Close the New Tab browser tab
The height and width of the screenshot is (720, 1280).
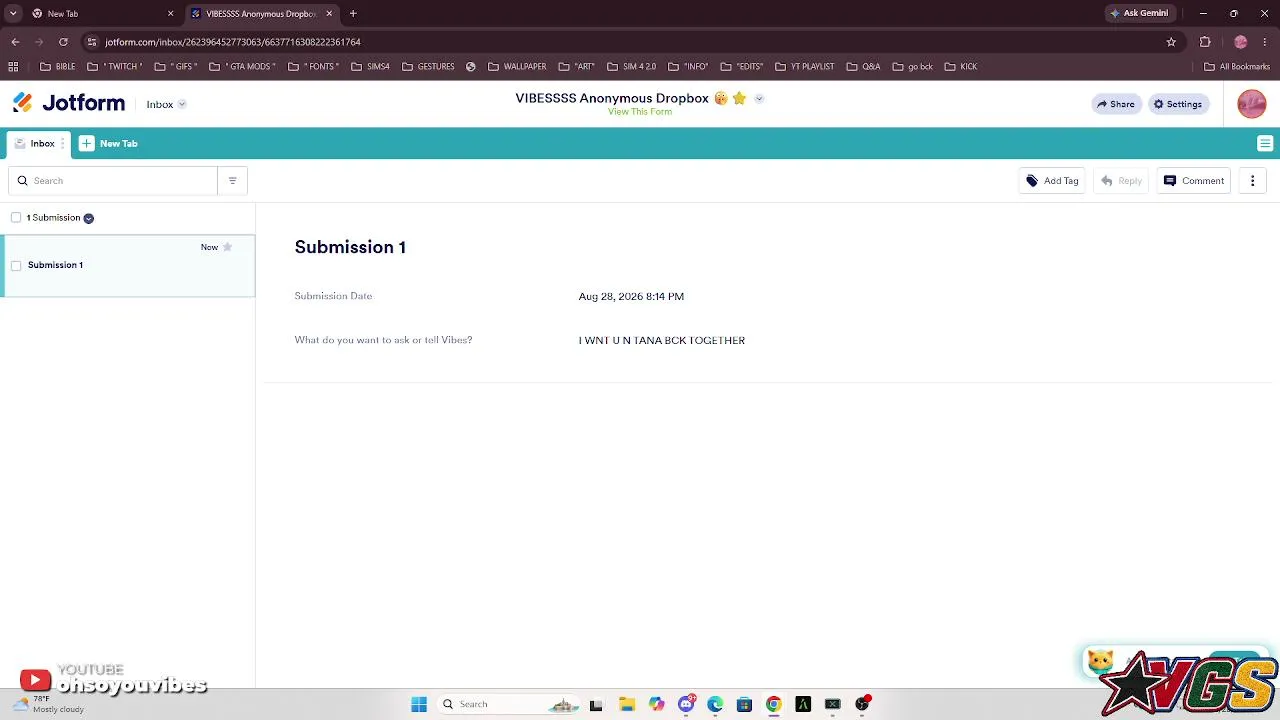click(170, 14)
